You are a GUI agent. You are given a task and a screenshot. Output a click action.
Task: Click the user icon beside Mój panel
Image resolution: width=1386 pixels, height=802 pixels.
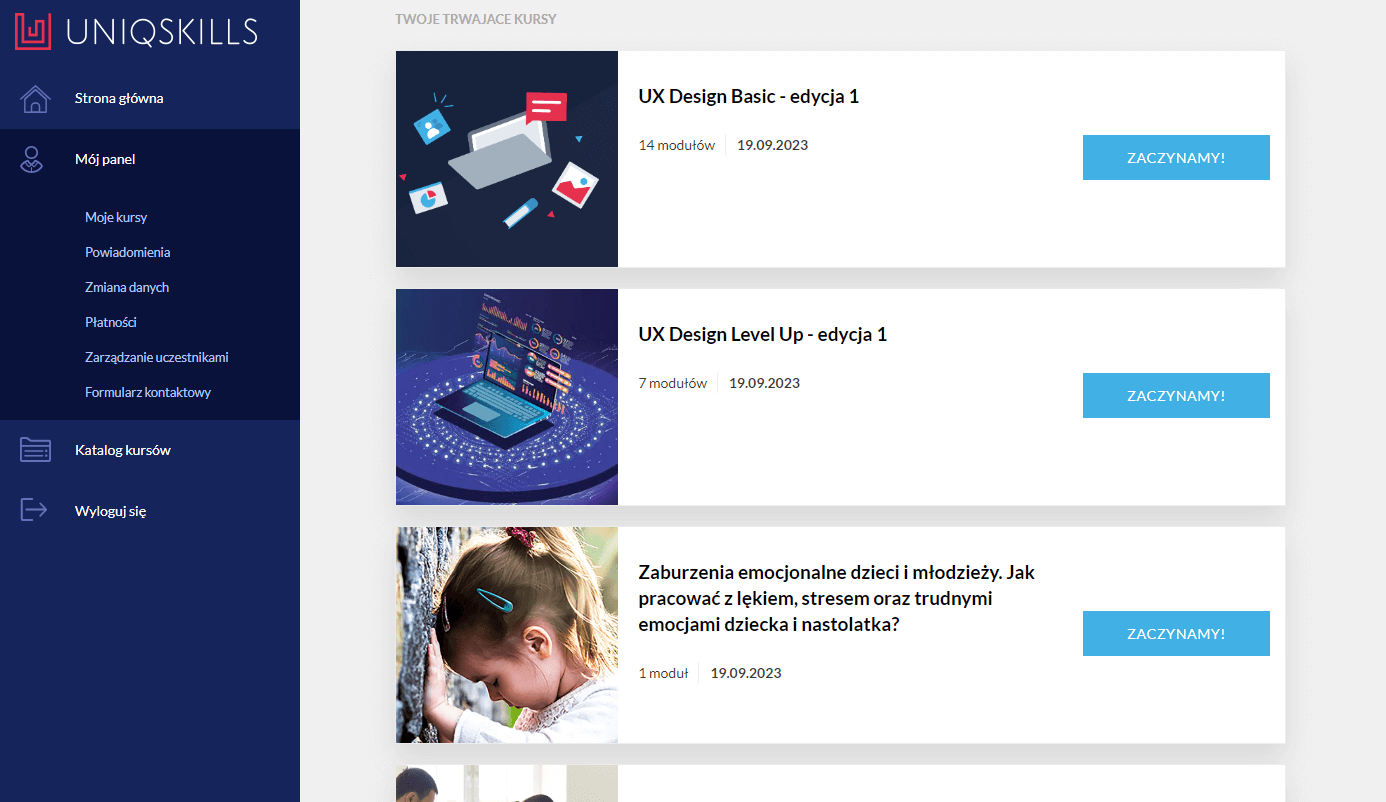coord(35,160)
